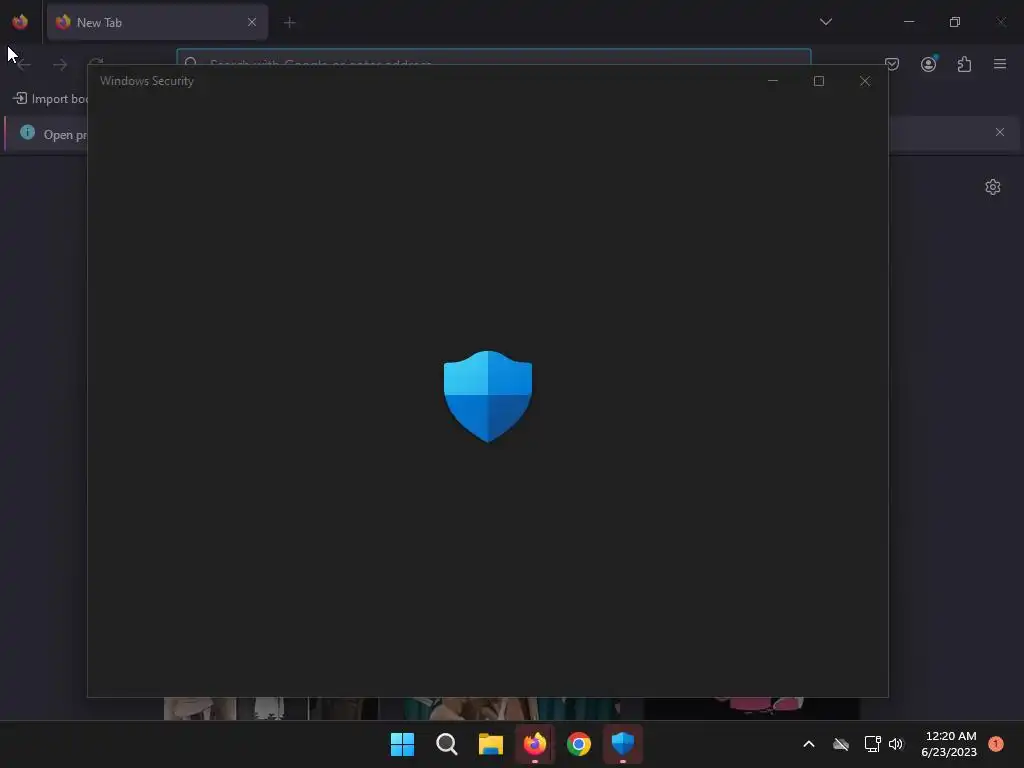The image size is (1024, 768).
Task: Click the Windows Security shield logo
Action: [x=488, y=396]
